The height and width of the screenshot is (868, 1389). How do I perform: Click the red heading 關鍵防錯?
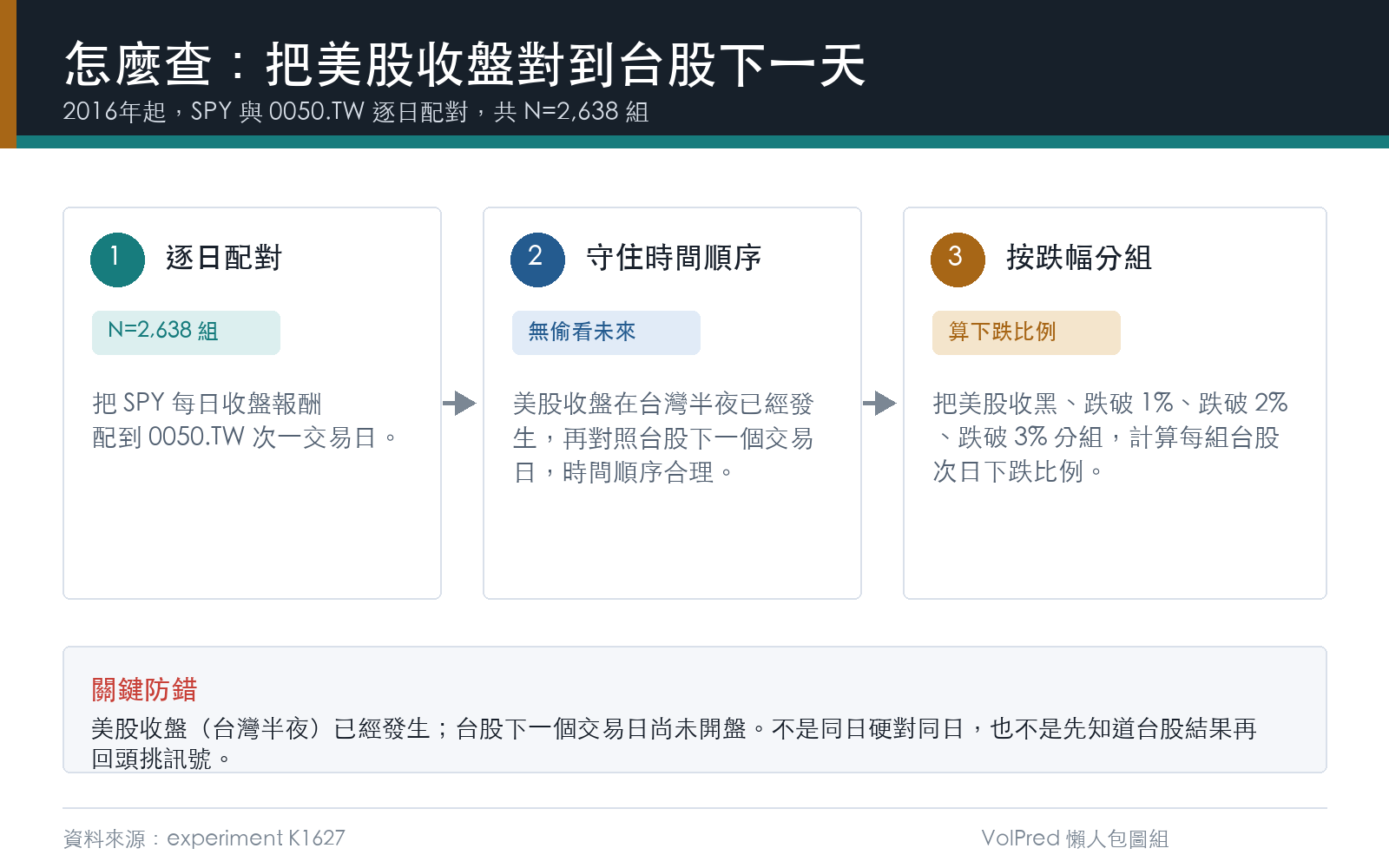(x=145, y=690)
